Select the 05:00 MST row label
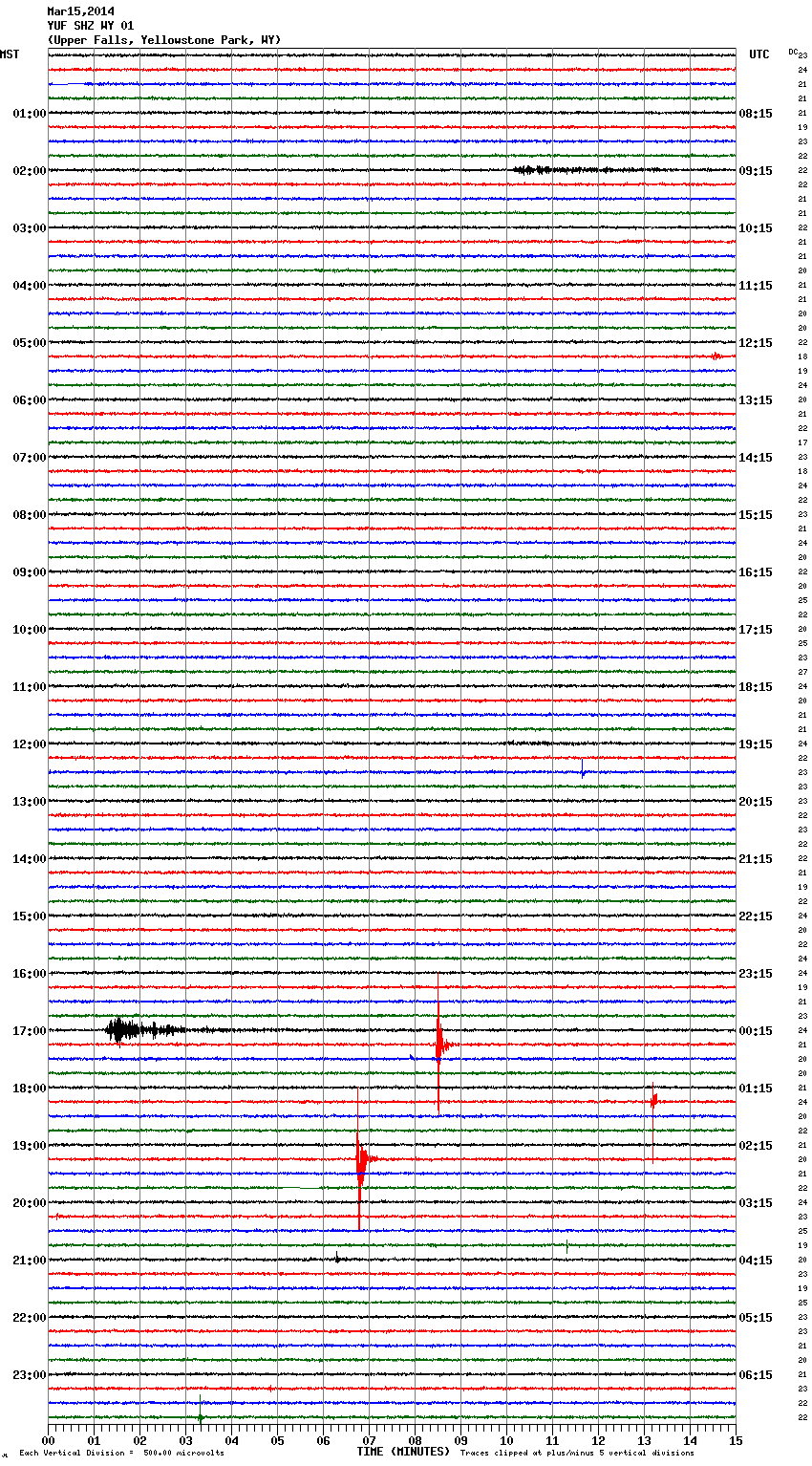 pyautogui.click(x=30, y=343)
